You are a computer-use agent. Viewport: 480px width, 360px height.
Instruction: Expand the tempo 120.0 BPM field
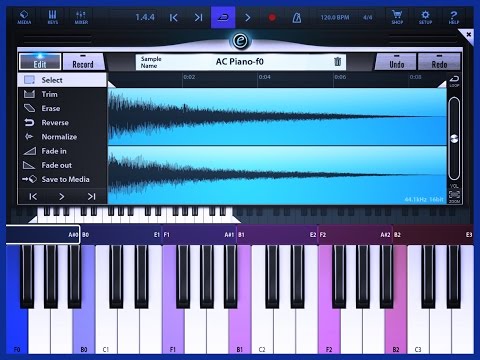(335, 17)
